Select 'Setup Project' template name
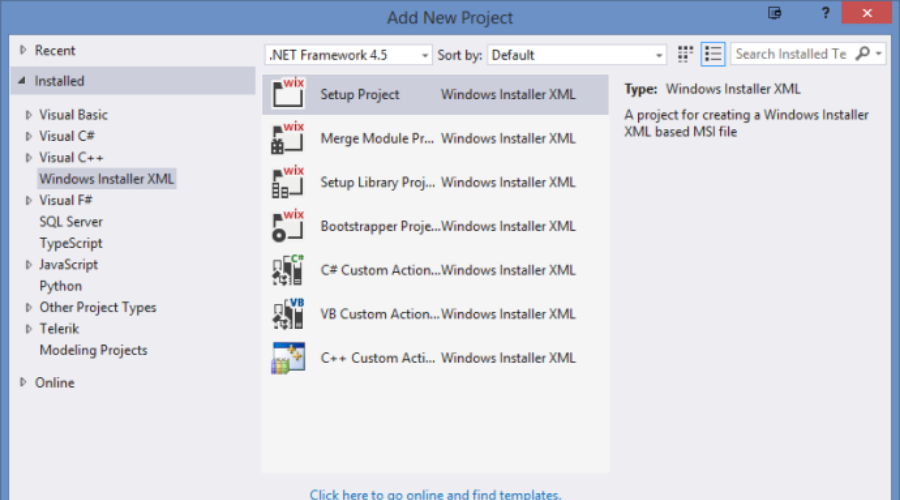Viewport: 900px width, 500px height. coord(359,94)
